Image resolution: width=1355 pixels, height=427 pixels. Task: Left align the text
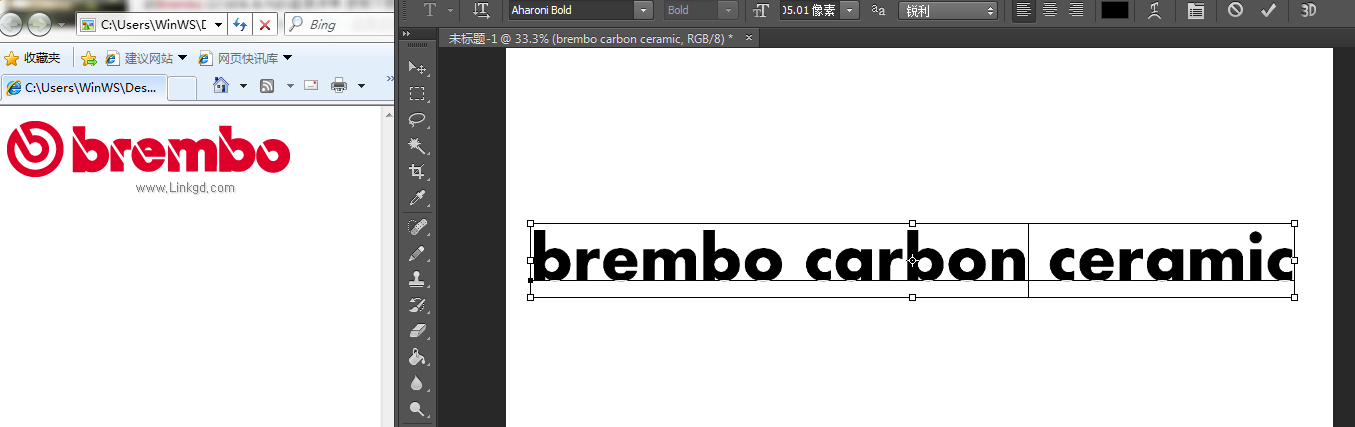tap(1023, 10)
